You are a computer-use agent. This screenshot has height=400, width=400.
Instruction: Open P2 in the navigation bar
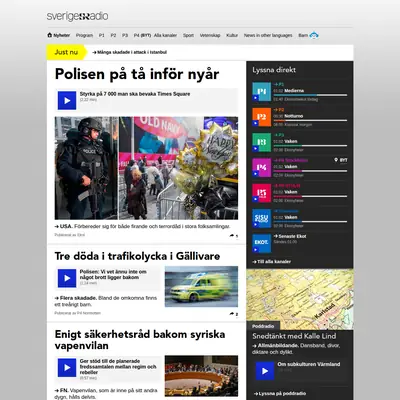point(113,35)
